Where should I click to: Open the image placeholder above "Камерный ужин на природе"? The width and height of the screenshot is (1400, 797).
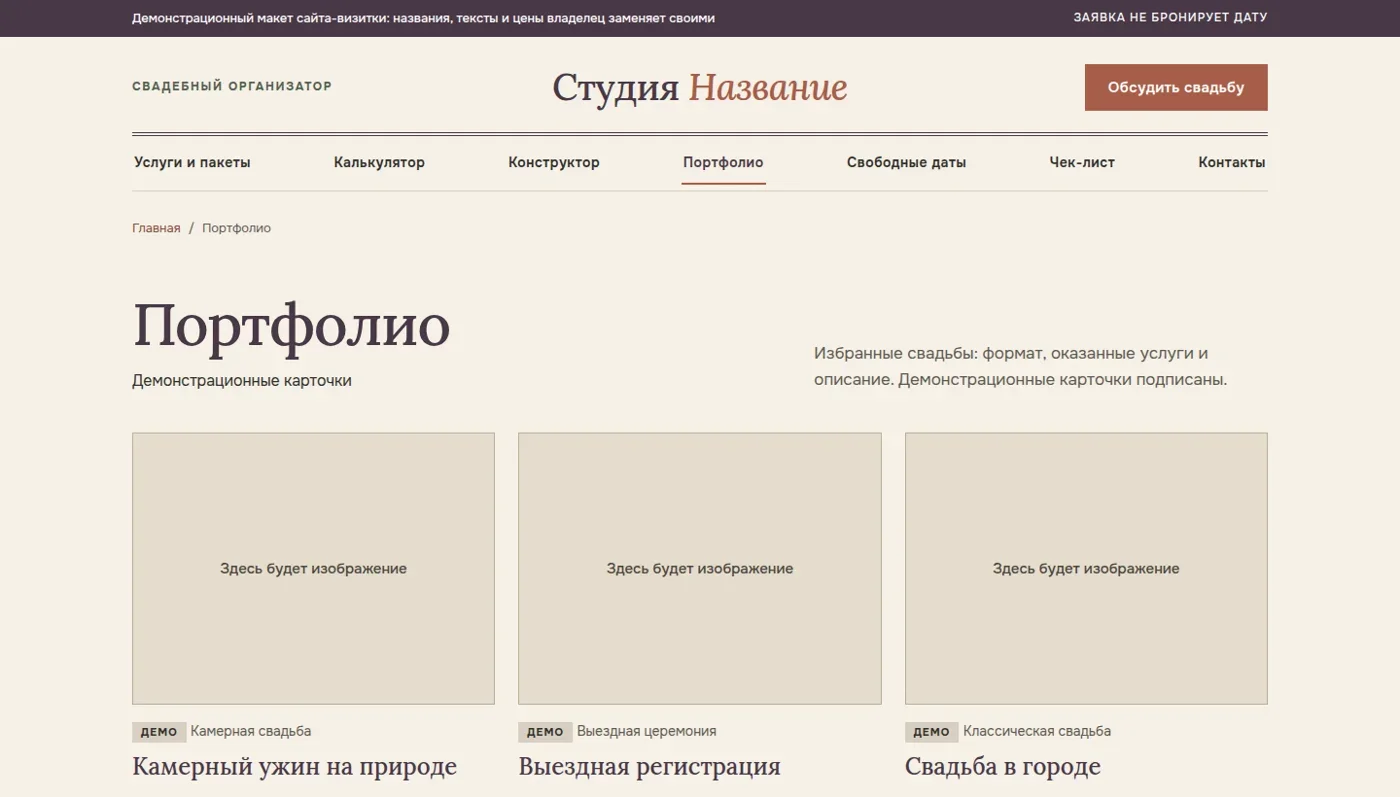pyautogui.click(x=313, y=568)
